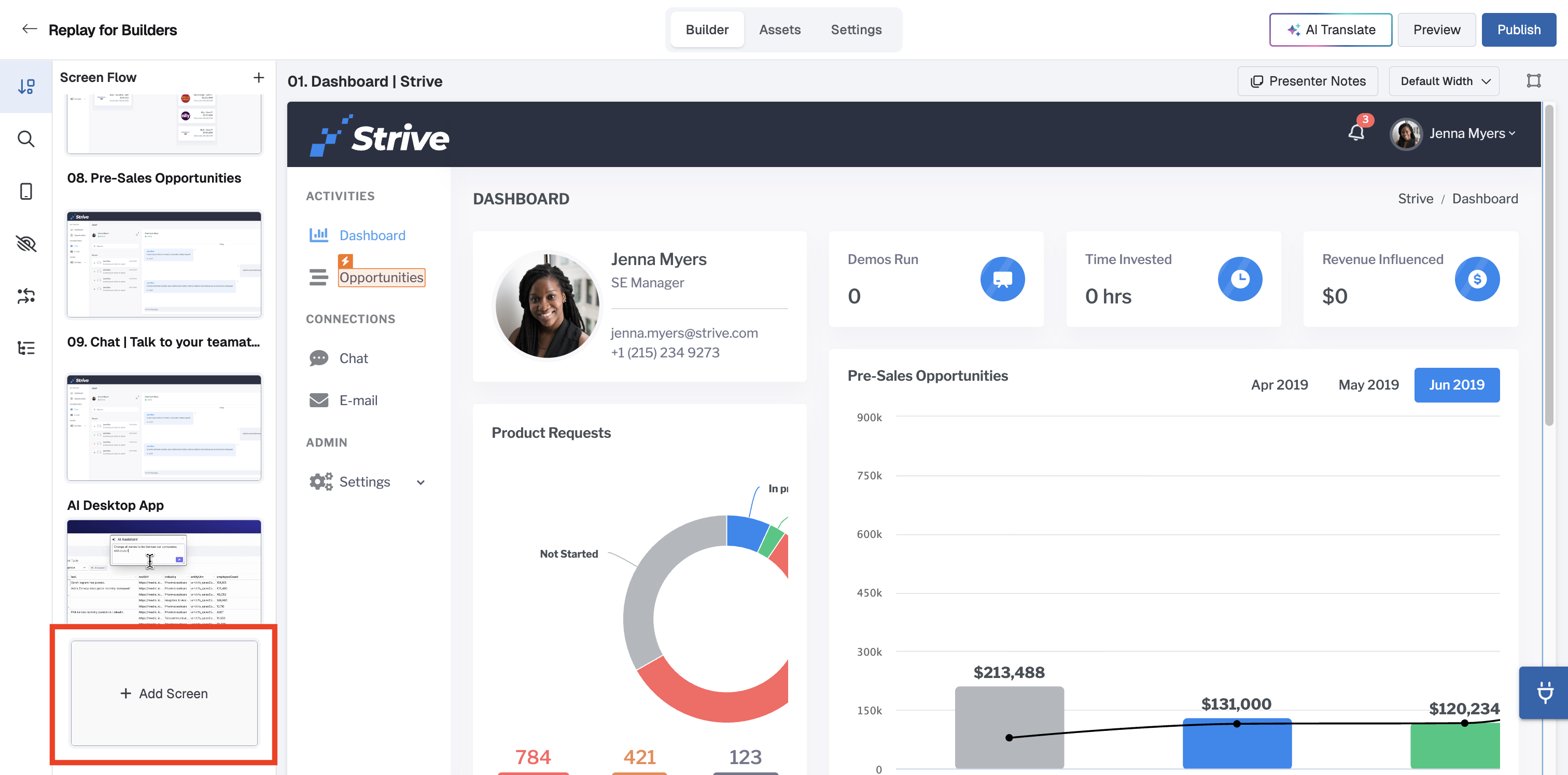Viewport: 1568px width, 775px height.
Task: Click the AI Translate button
Action: coord(1331,30)
